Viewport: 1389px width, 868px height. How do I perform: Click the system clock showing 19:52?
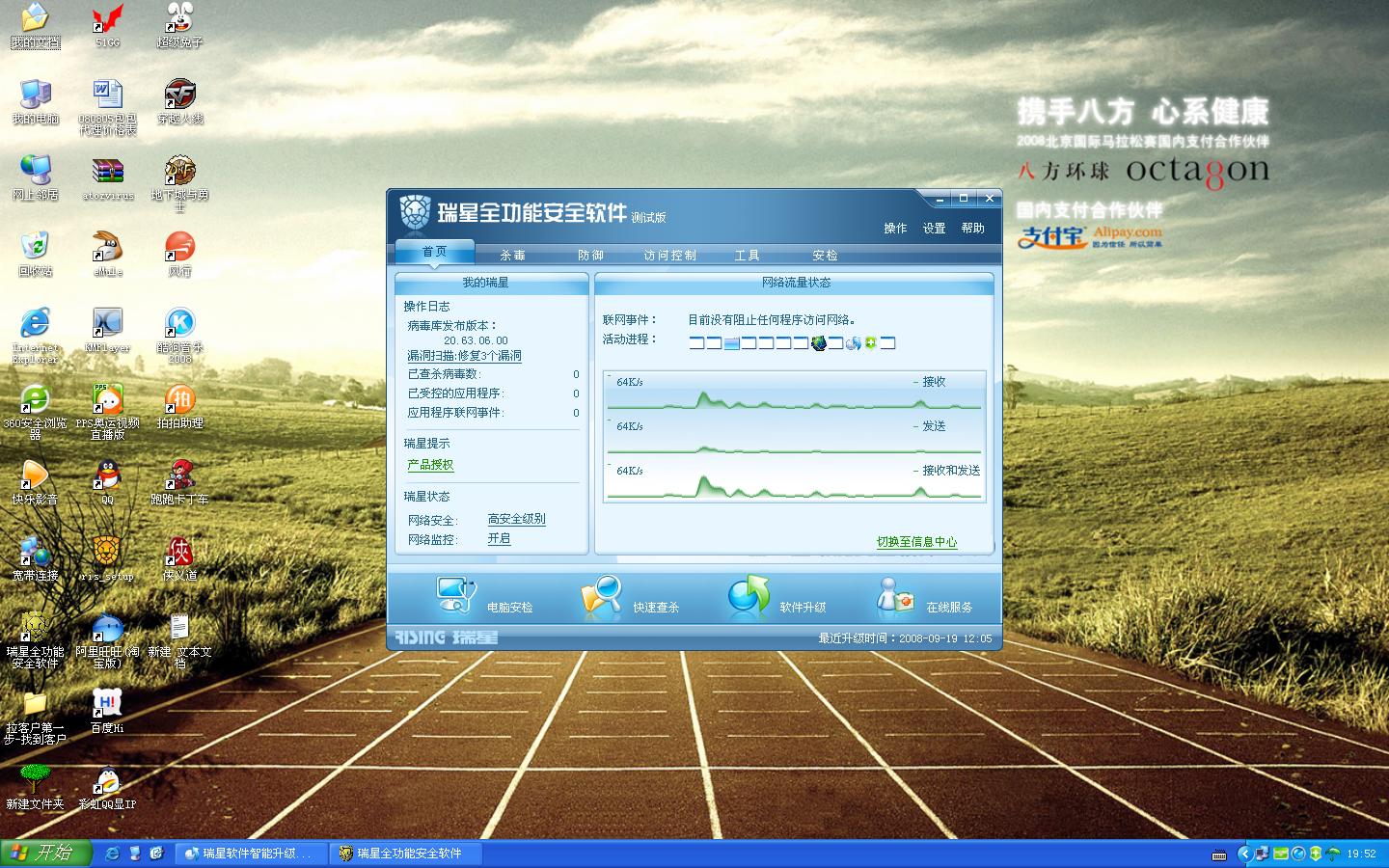pos(1361,854)
